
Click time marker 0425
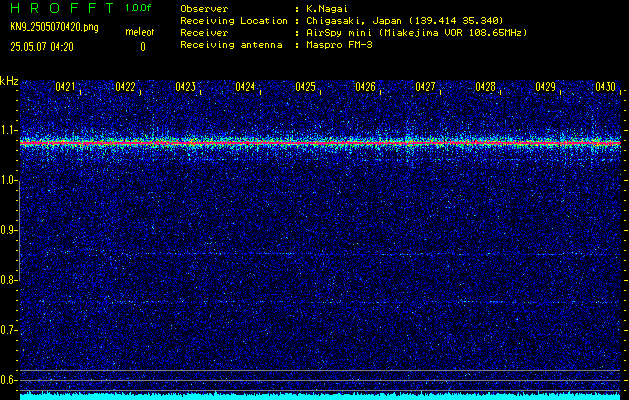(305, 87)
